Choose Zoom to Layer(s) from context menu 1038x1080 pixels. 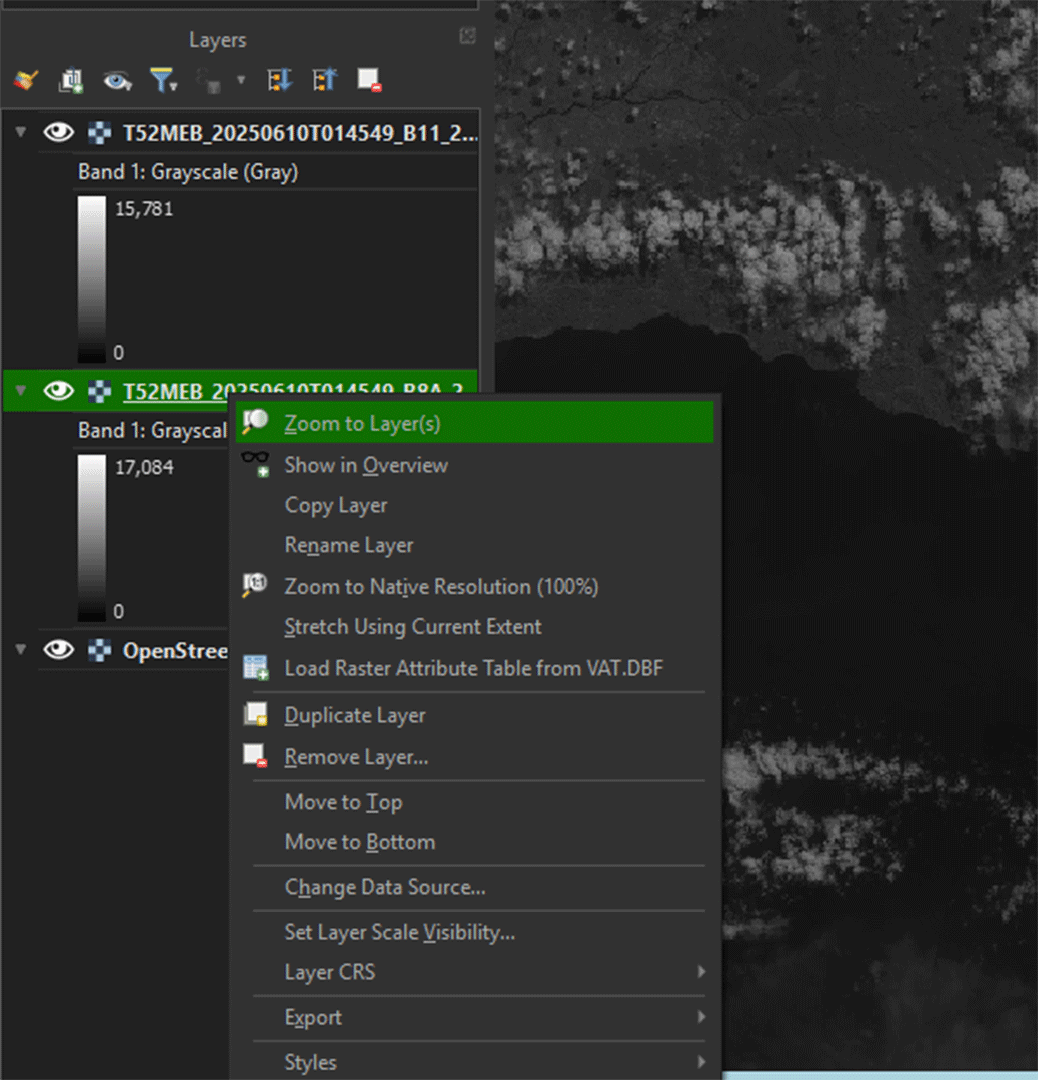[362, 424]
